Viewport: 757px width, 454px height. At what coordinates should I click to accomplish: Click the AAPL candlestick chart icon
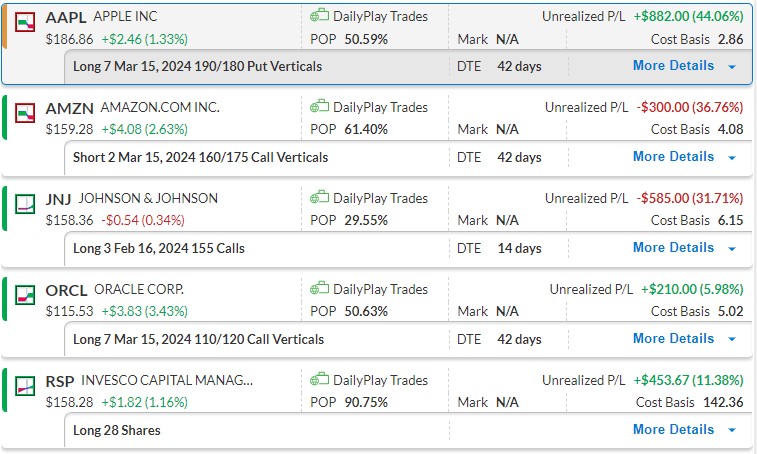pos(27,21)
